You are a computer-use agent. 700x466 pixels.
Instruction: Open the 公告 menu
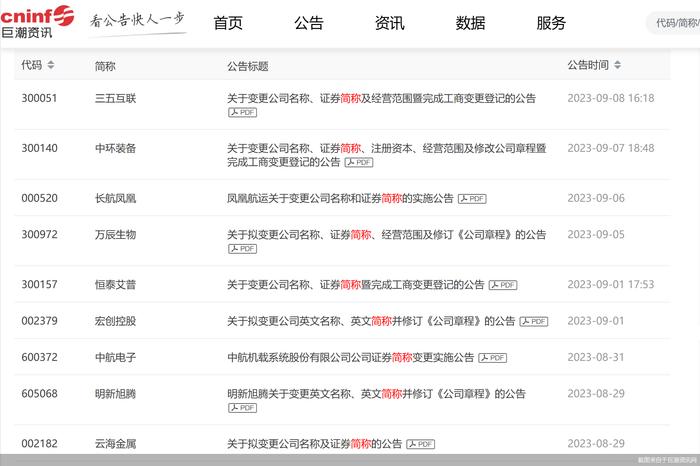(x=309, y=23)
